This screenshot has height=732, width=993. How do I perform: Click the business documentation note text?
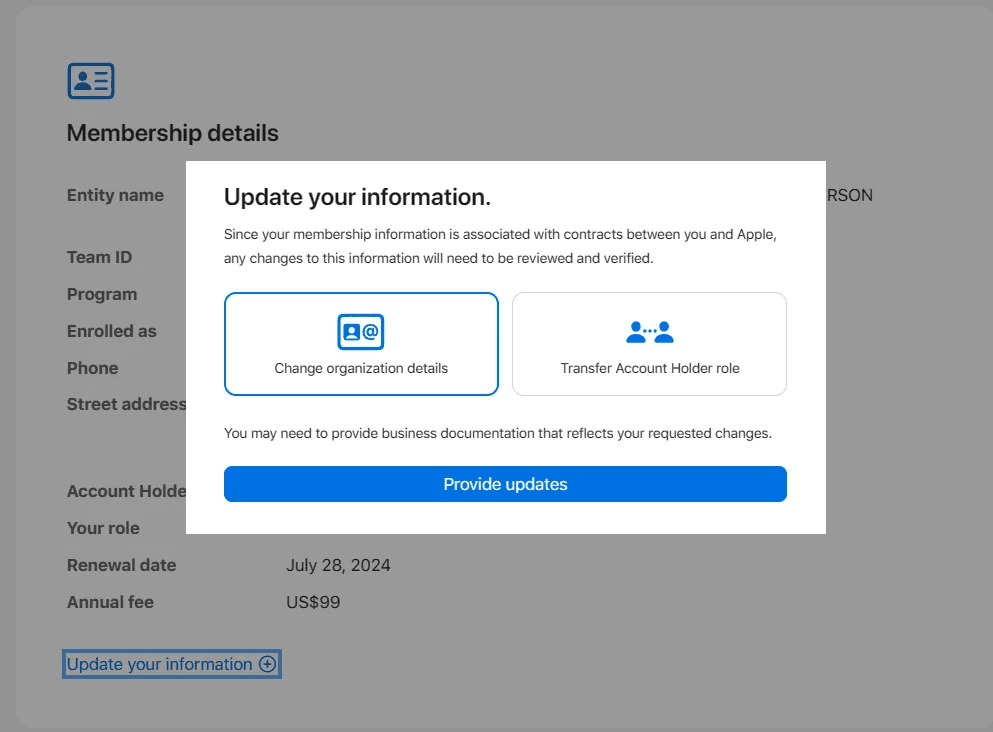click(x=498, y=434)
